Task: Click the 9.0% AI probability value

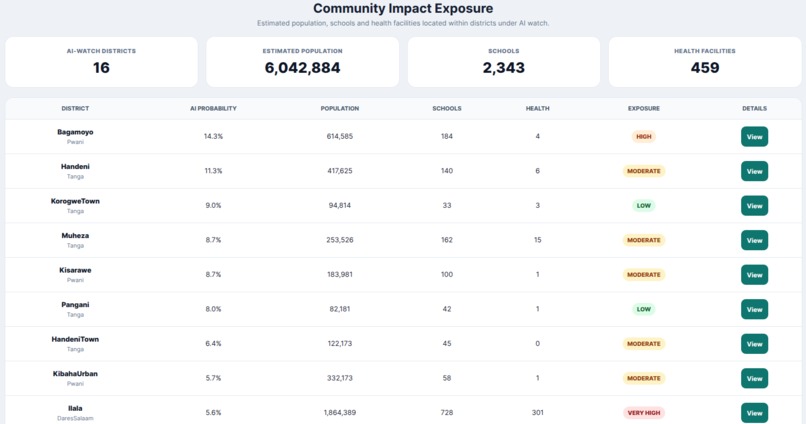Action: [213, 205]
